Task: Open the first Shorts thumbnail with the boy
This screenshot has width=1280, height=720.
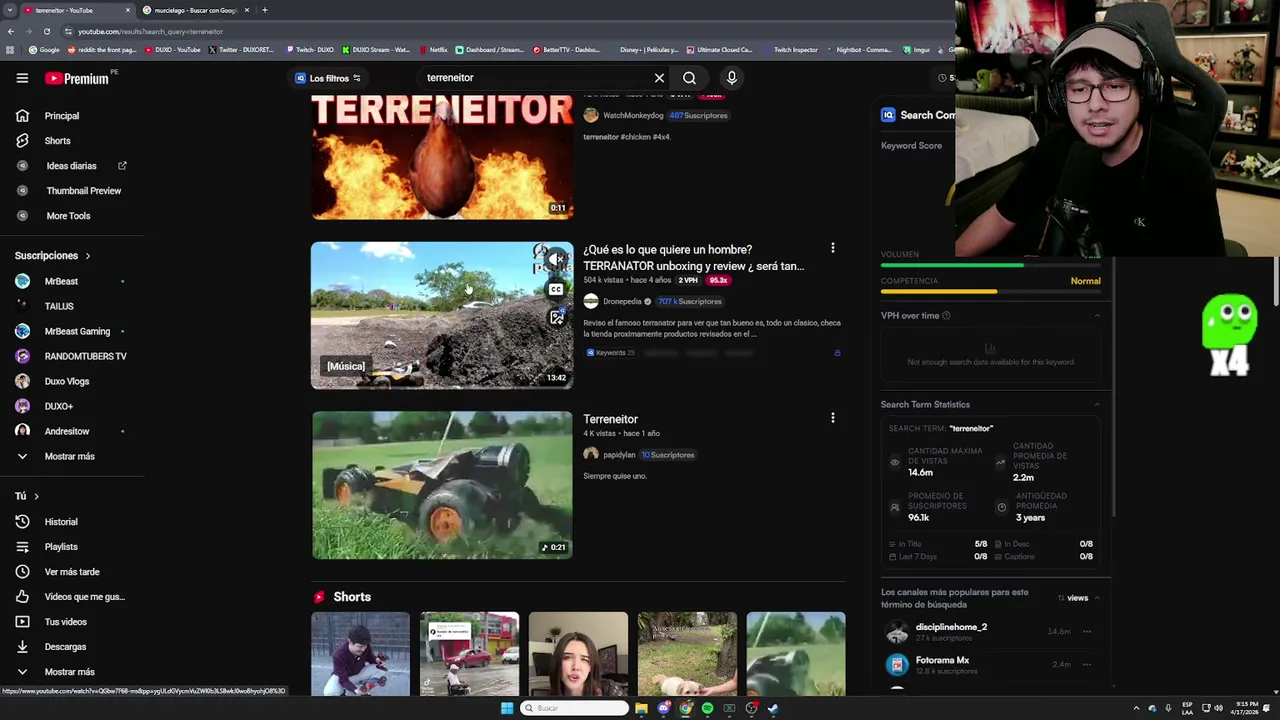Action: tap(360, 654)
